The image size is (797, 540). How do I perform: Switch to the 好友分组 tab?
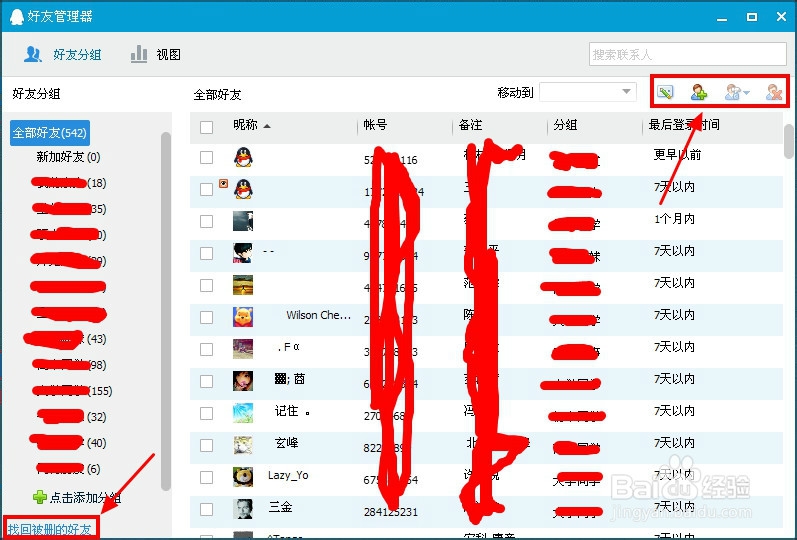point(63,54)
